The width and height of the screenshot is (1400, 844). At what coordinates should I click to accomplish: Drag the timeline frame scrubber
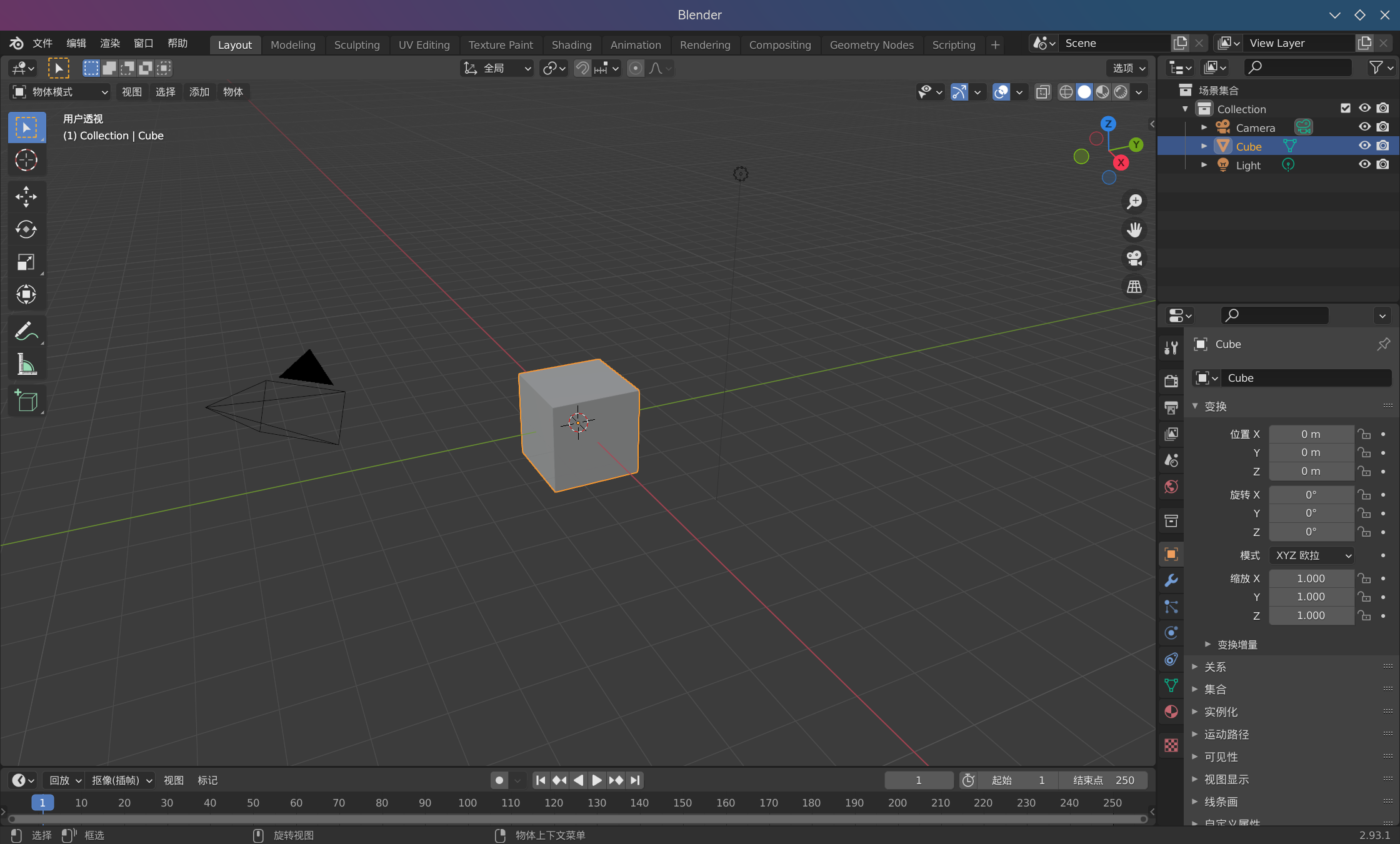(41, 803)
